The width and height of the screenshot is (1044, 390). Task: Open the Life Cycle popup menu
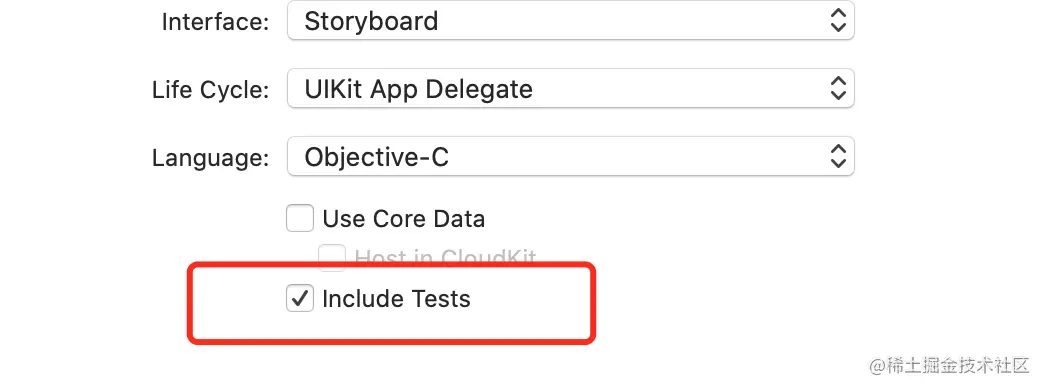(571, 89)
